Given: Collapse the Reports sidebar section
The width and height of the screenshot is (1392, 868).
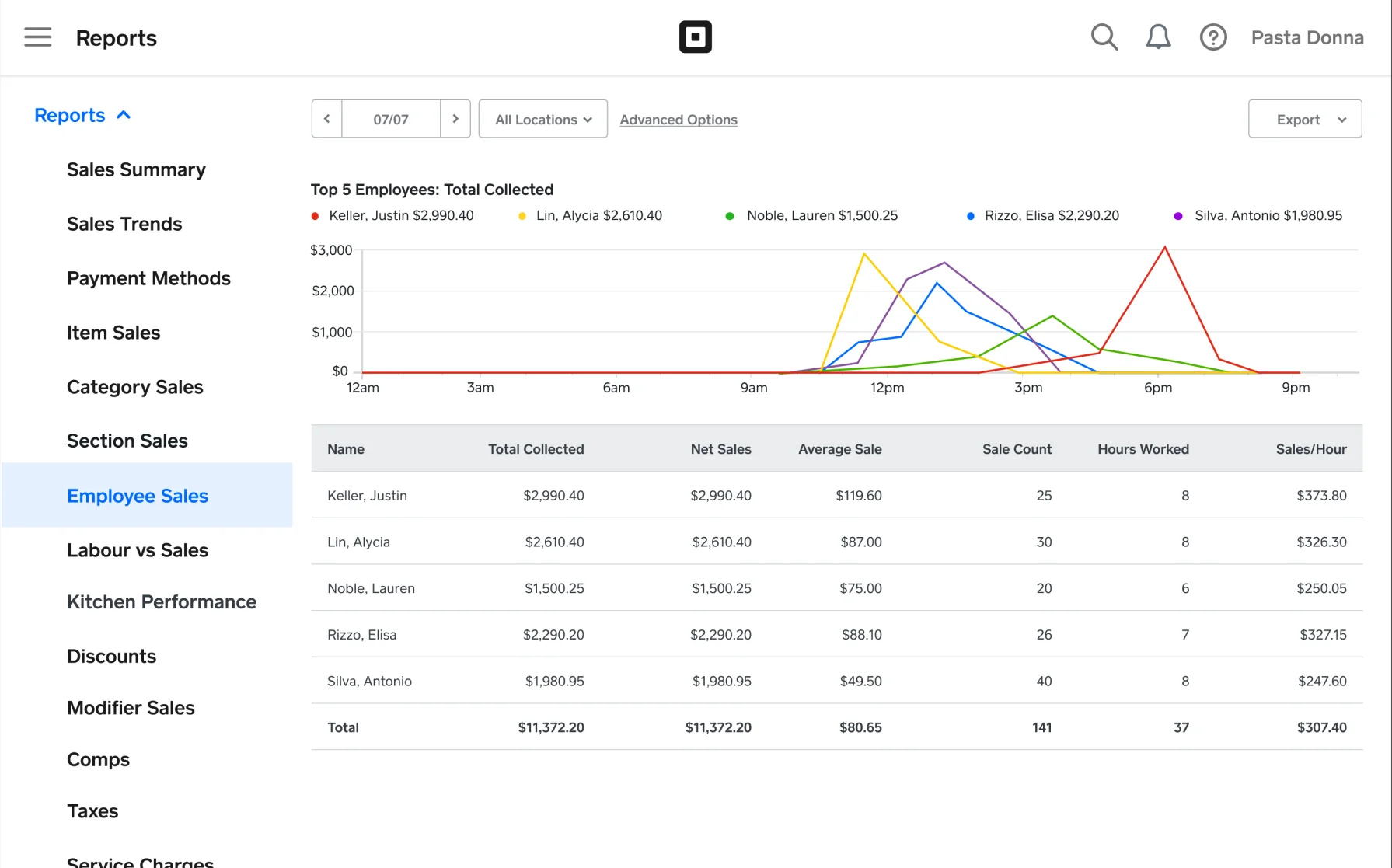Looking at the screenshot, I should pyautogui.click(x=82, y=115).
